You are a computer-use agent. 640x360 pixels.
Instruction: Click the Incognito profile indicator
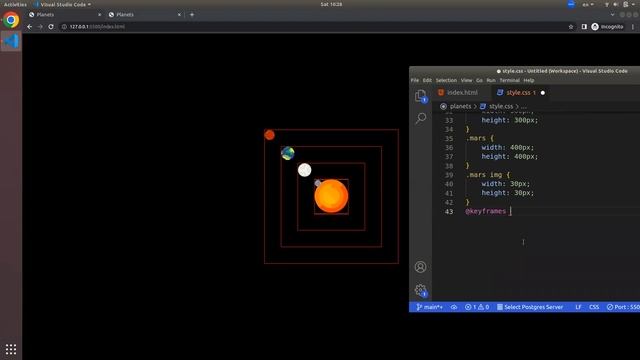pos(607,27)
